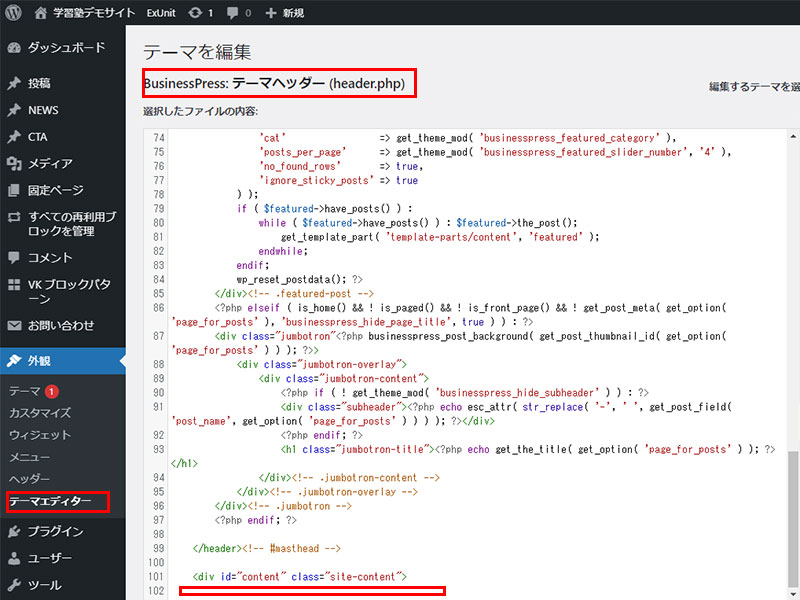This screenshot has width=800, height=600.
Task: Select the メディア menu item
Action: tap(50, 163)
